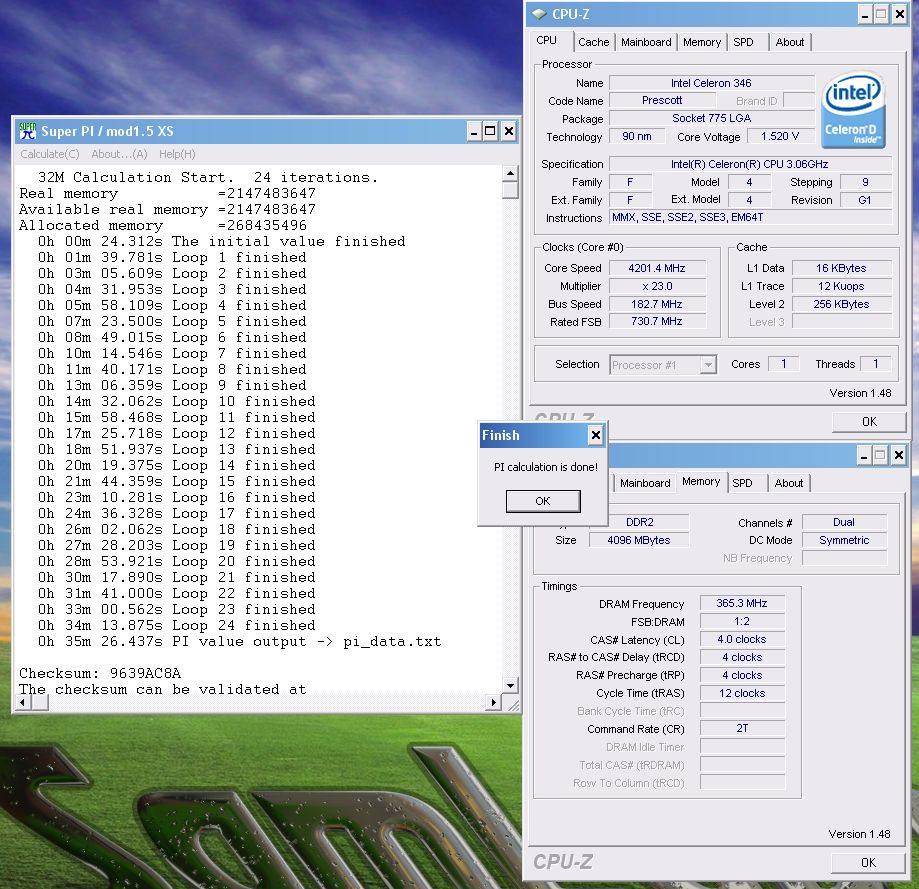
Task: Minimize the lower CPU-Z Memory window
Action: 864,455
